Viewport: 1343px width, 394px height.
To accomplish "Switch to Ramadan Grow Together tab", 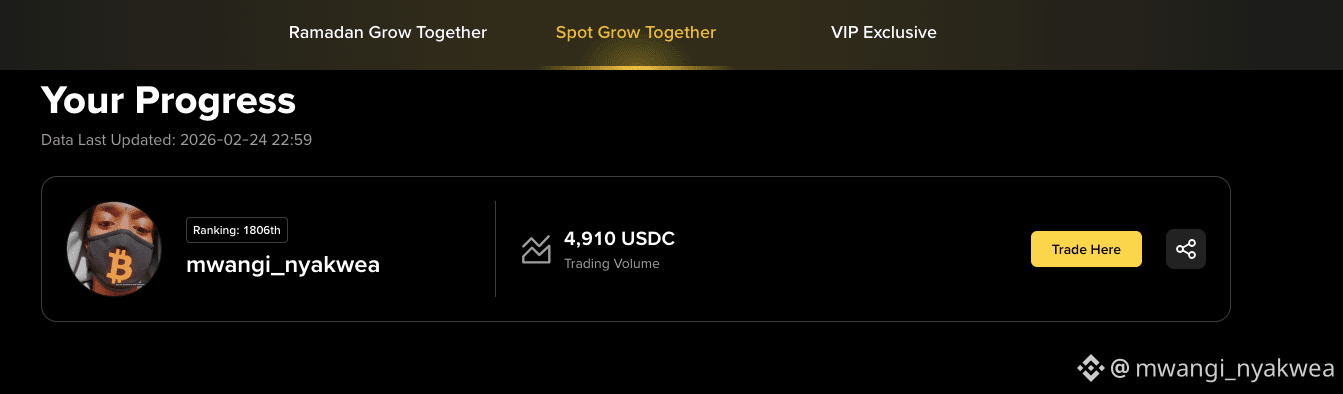I will pyautogui.click(x=388, y=32).
